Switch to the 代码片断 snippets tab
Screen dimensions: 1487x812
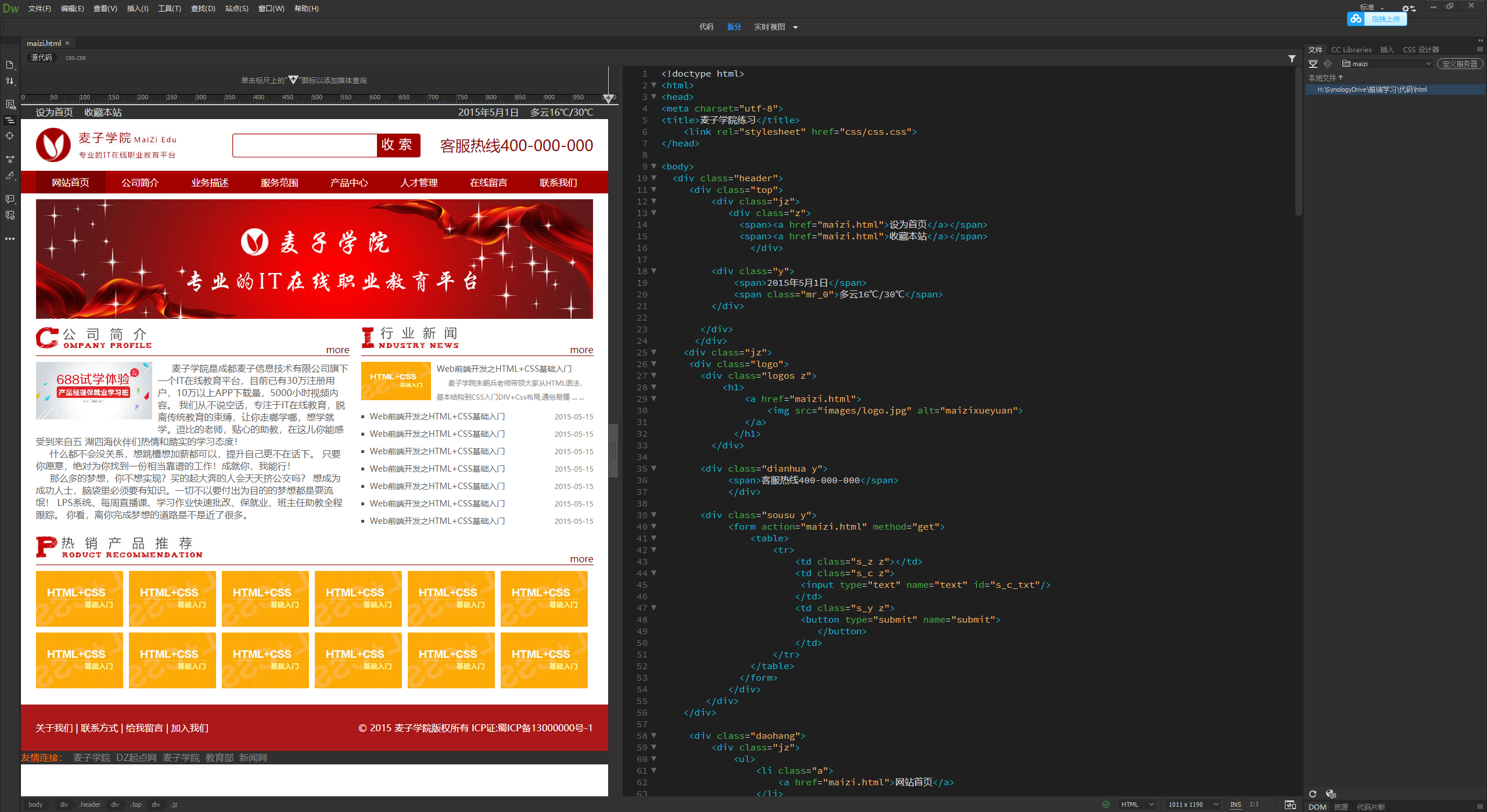(1371, 807)
